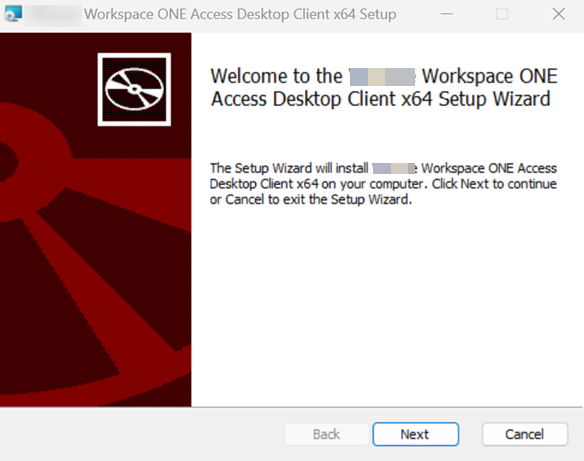This screenshot has height=461, width=584.
Task: Cancel the Setup Wizard
Action: (525, 434)
